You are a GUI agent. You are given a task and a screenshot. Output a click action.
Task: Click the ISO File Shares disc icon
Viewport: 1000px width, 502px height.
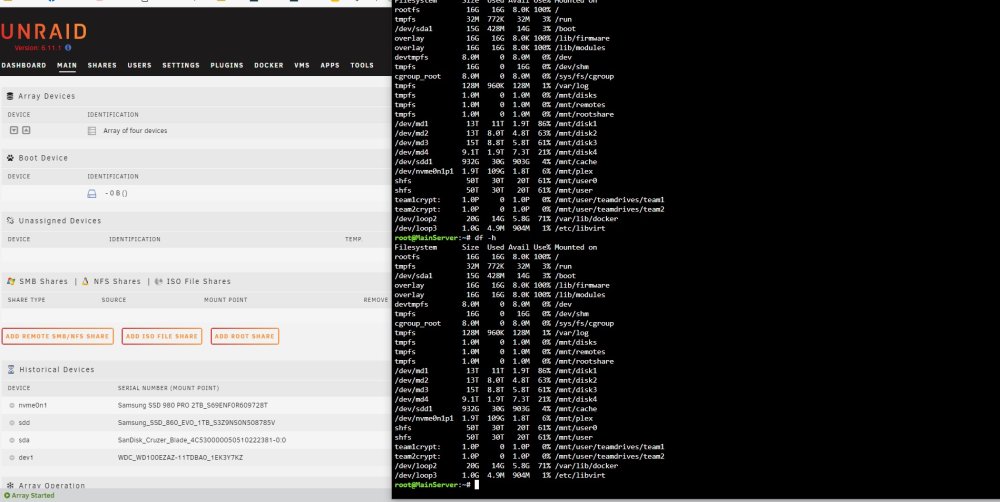coord(158,281)
